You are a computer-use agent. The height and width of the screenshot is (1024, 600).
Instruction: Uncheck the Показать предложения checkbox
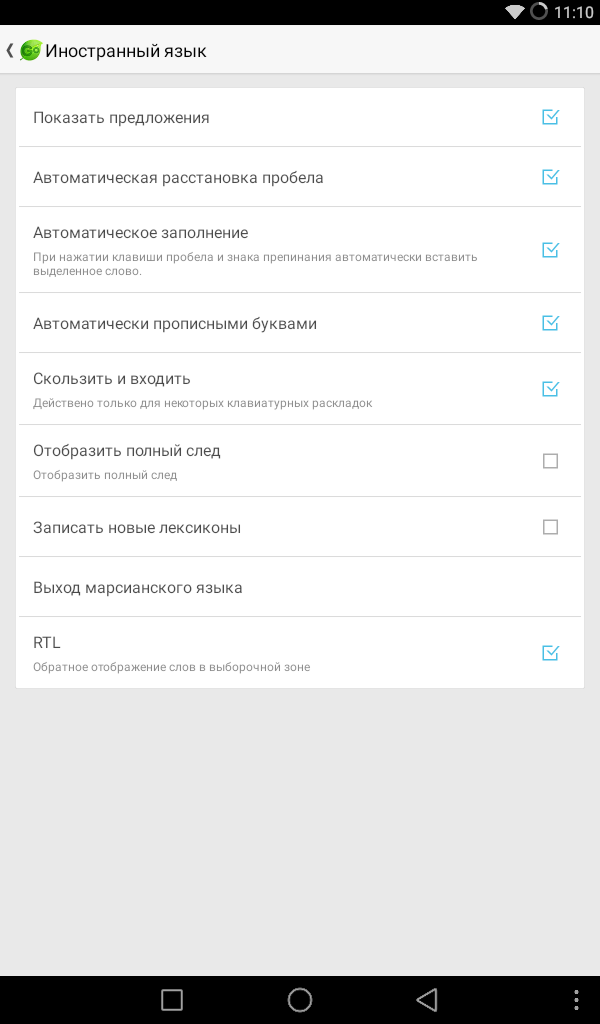pyautogui.click(x=550, y=117)
